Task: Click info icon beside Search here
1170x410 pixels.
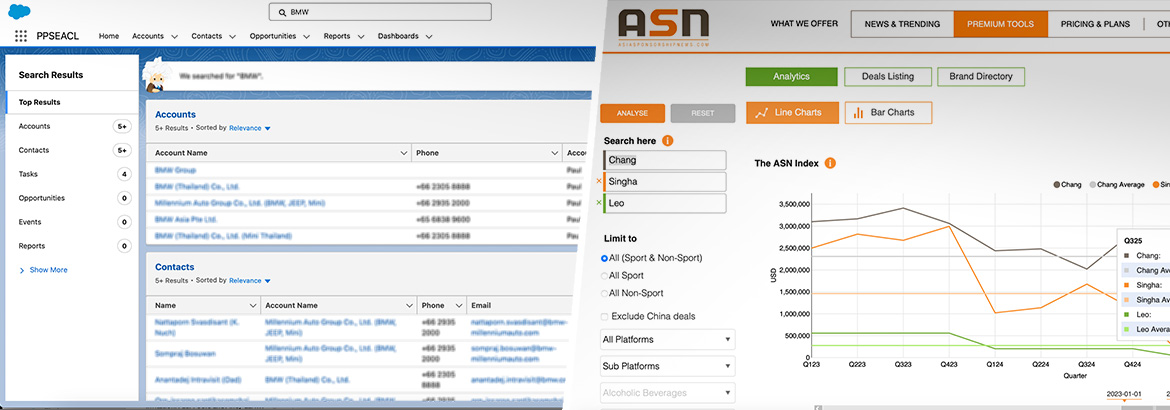Action: tap(667, 141)
